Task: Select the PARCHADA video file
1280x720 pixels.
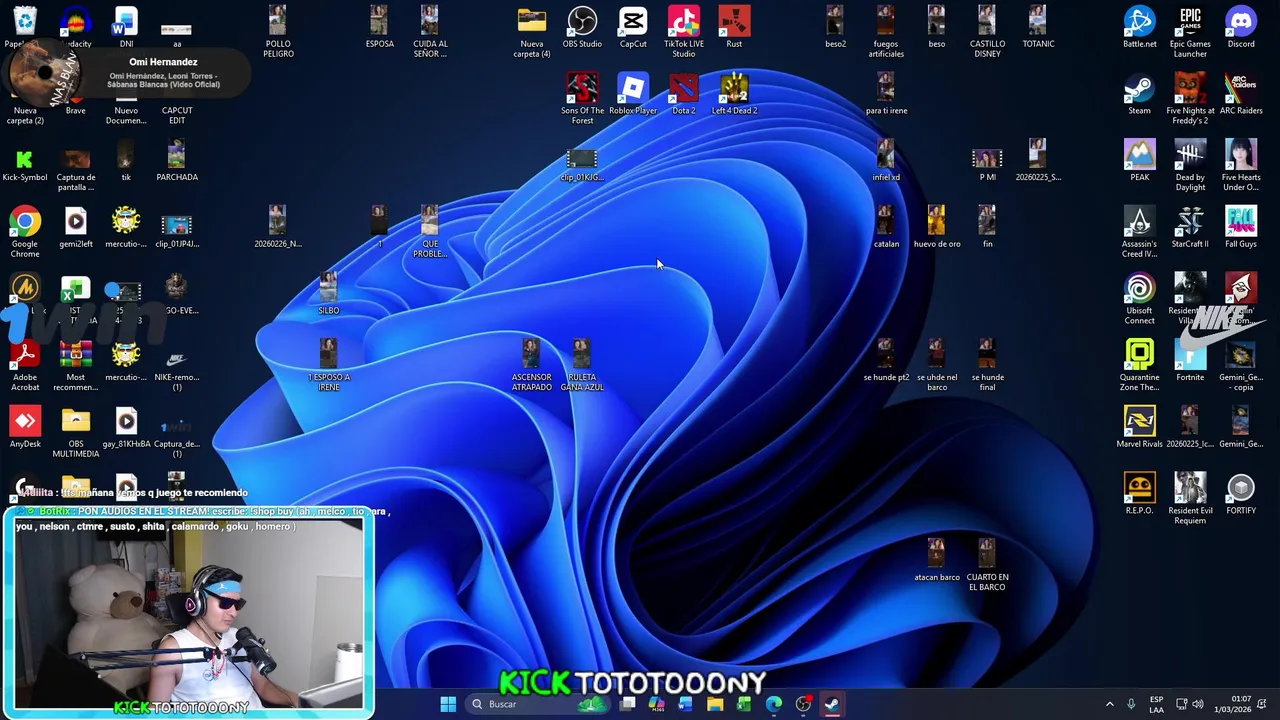Action: click(177, 161)
